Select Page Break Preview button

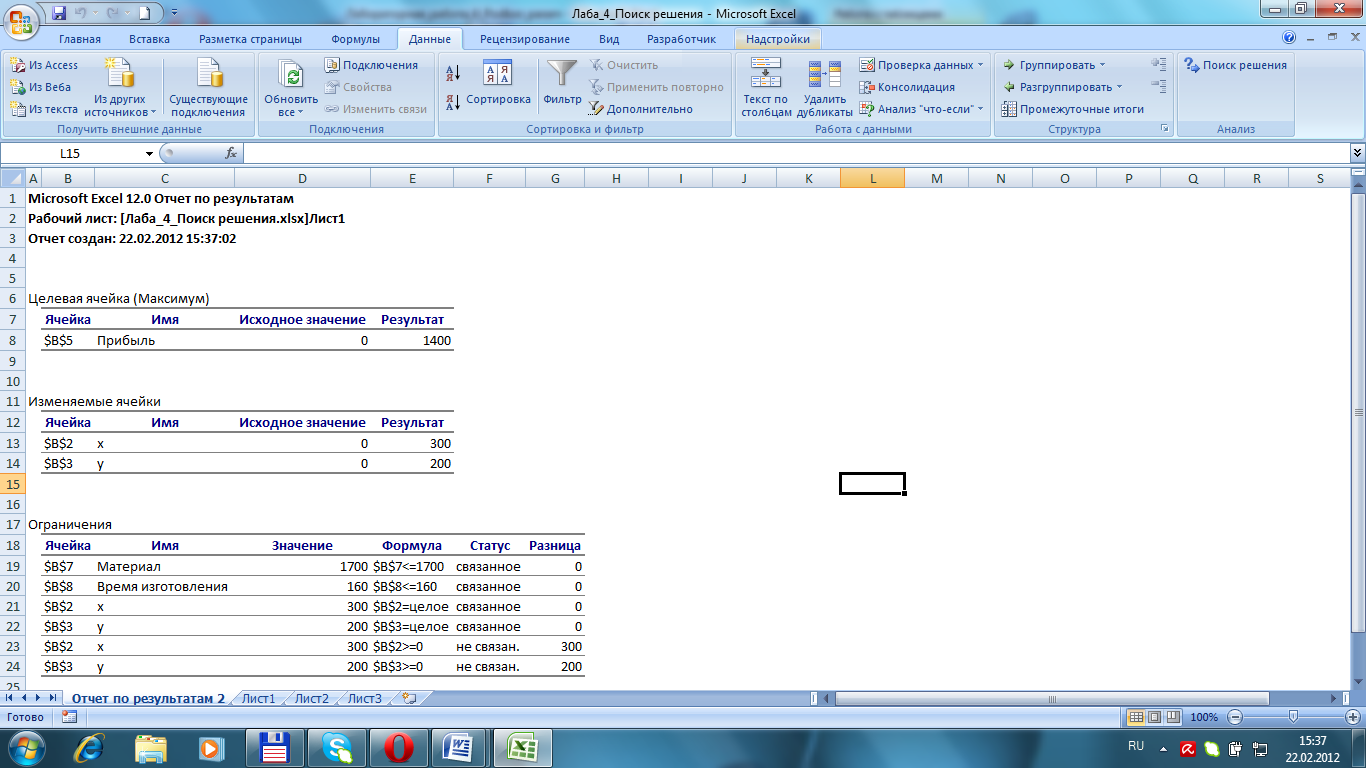1172,717
